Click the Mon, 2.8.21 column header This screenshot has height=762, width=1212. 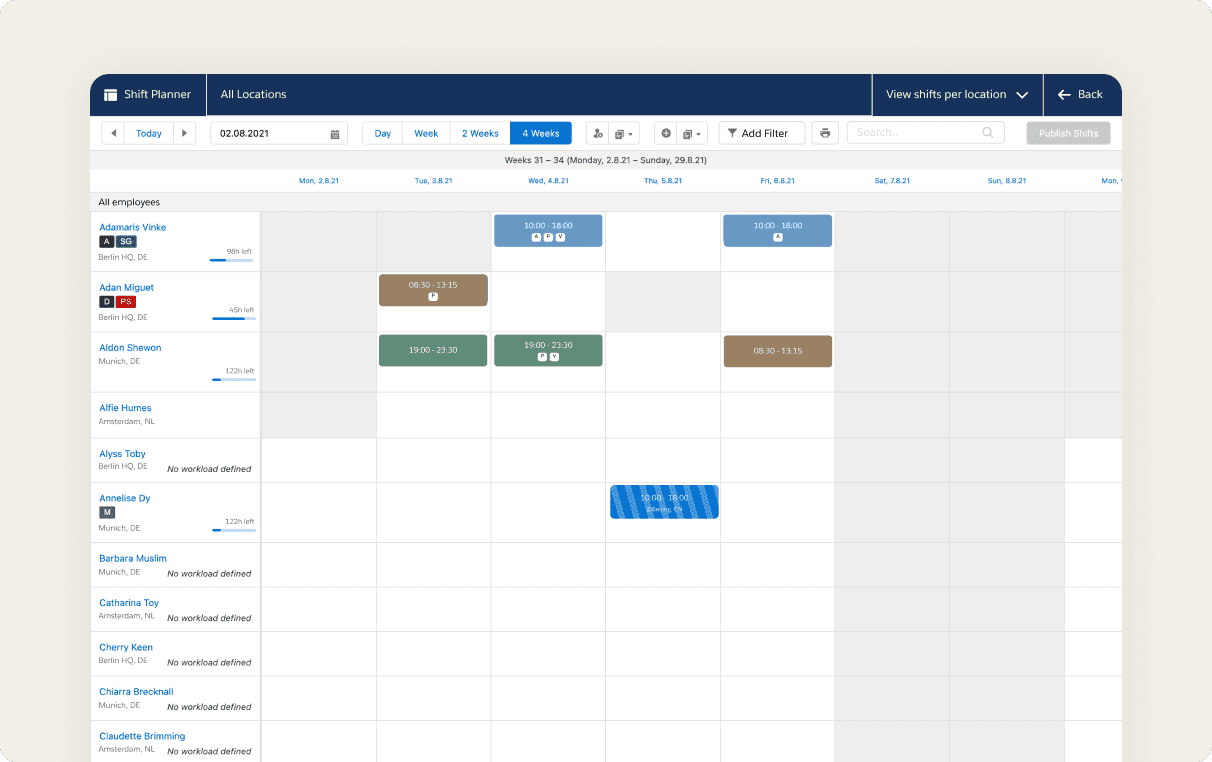319,181
